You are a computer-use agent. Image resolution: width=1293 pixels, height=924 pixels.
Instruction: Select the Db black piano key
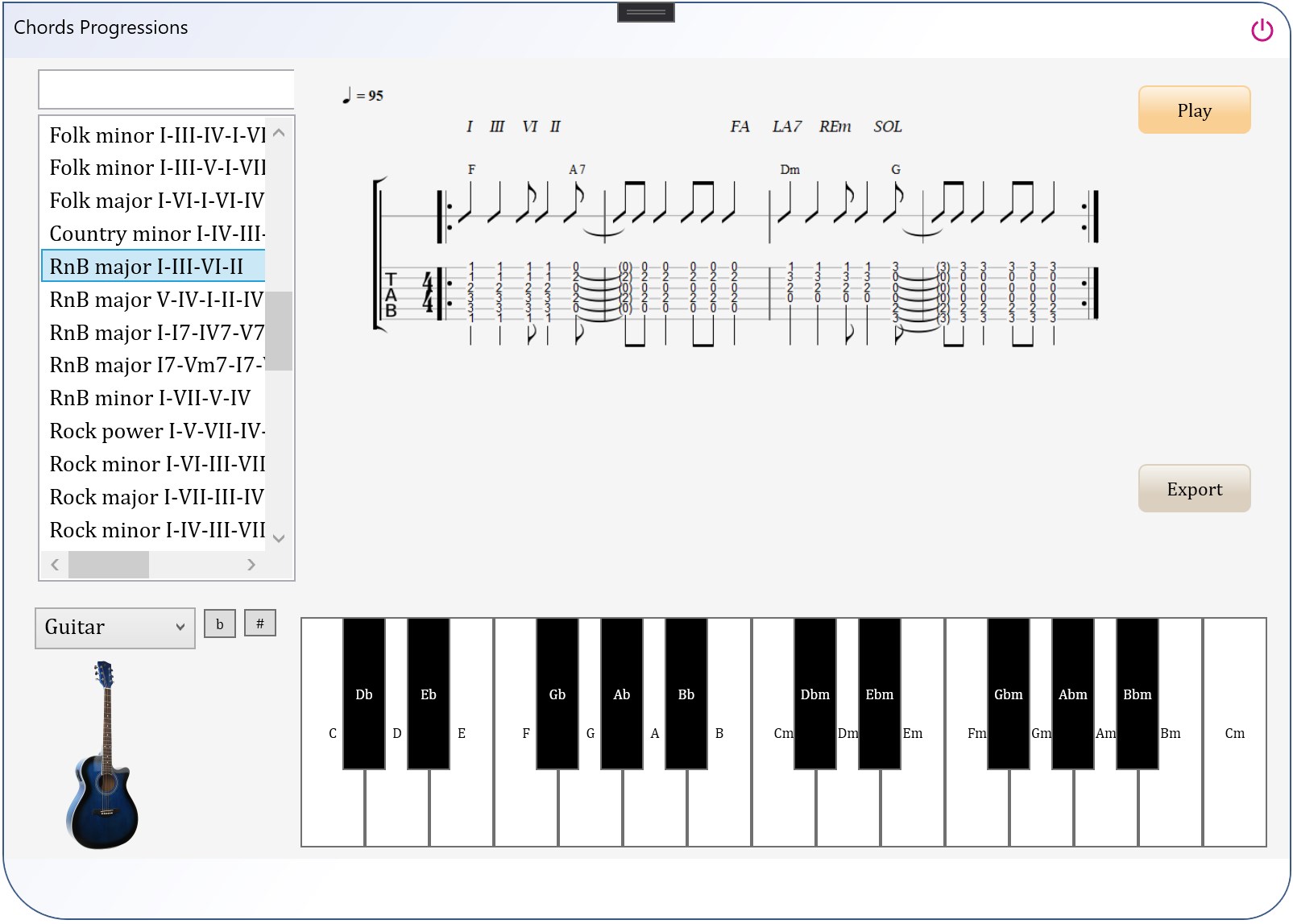(x=364, y=694)
